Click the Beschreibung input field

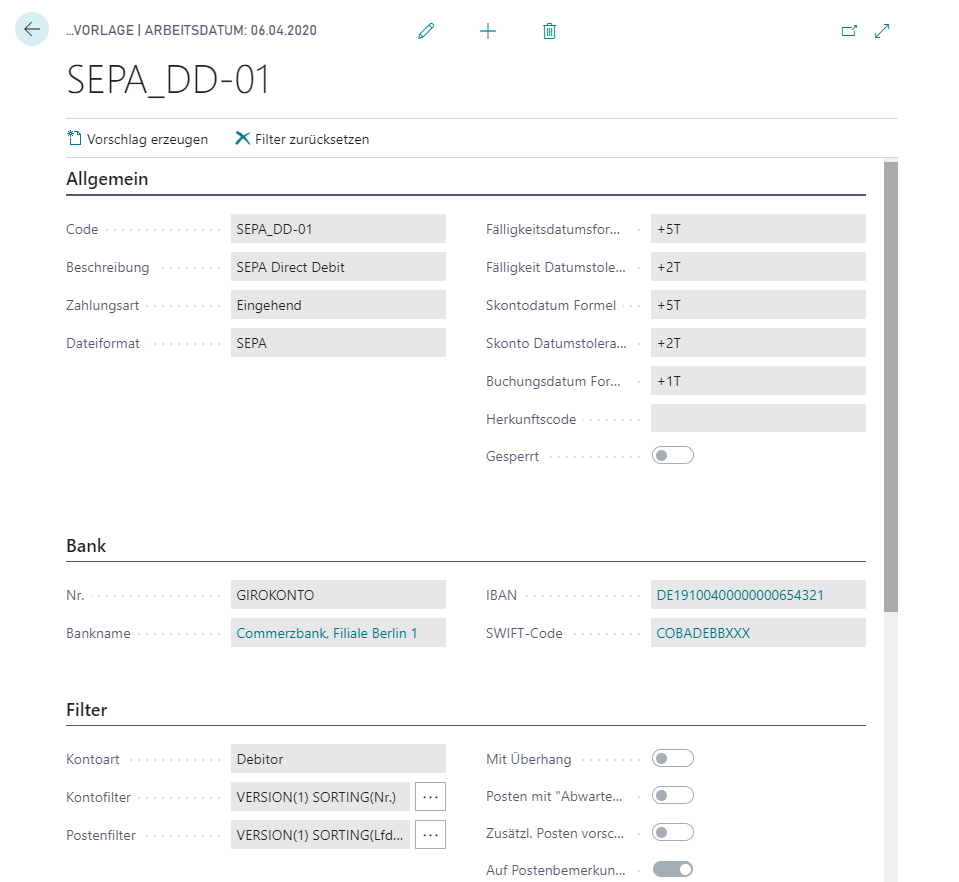click(338, 266)
